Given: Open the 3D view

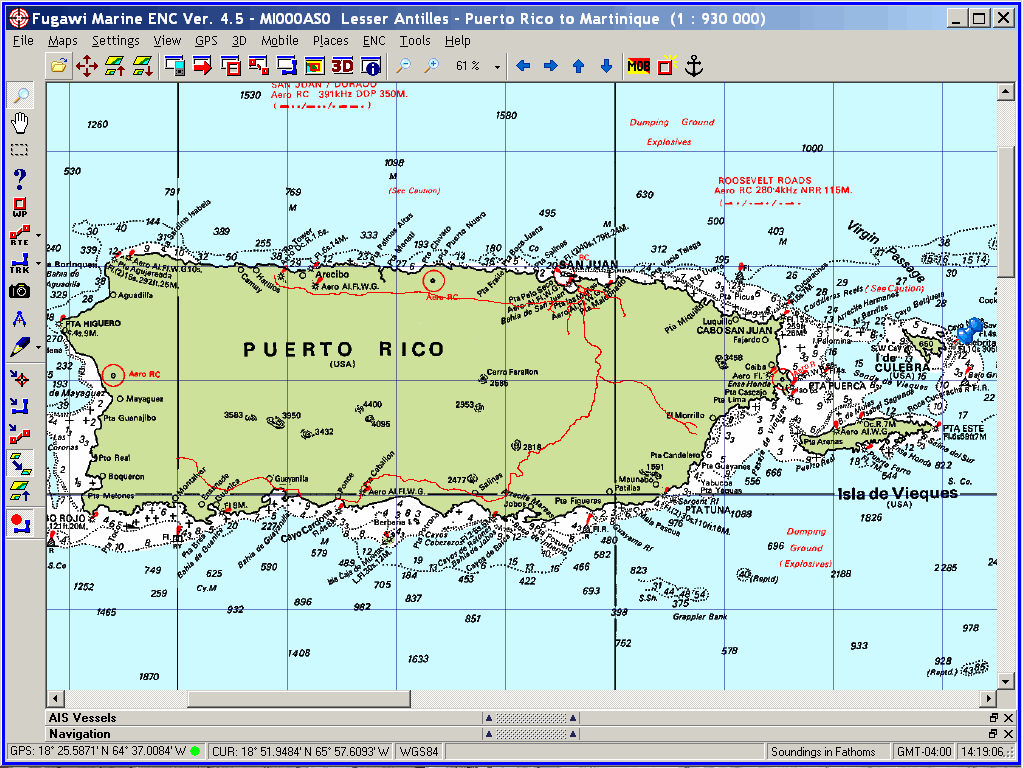Looking at the screenshot, I should (342, 65).
